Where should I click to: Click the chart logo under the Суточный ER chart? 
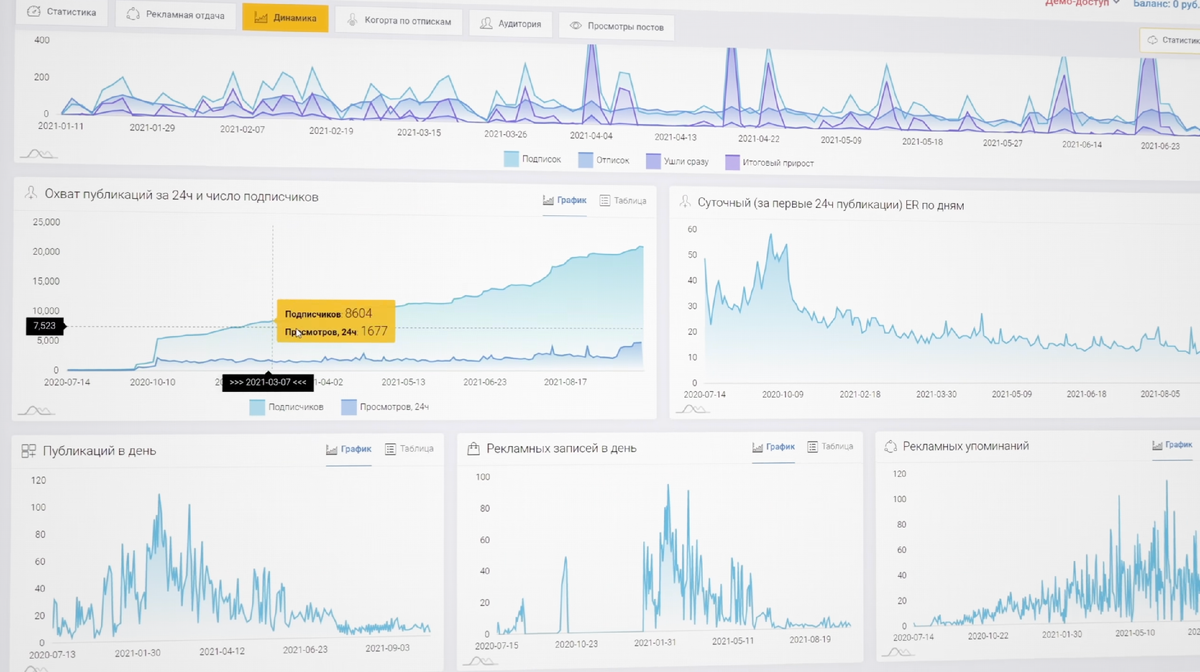pos(693,408)
